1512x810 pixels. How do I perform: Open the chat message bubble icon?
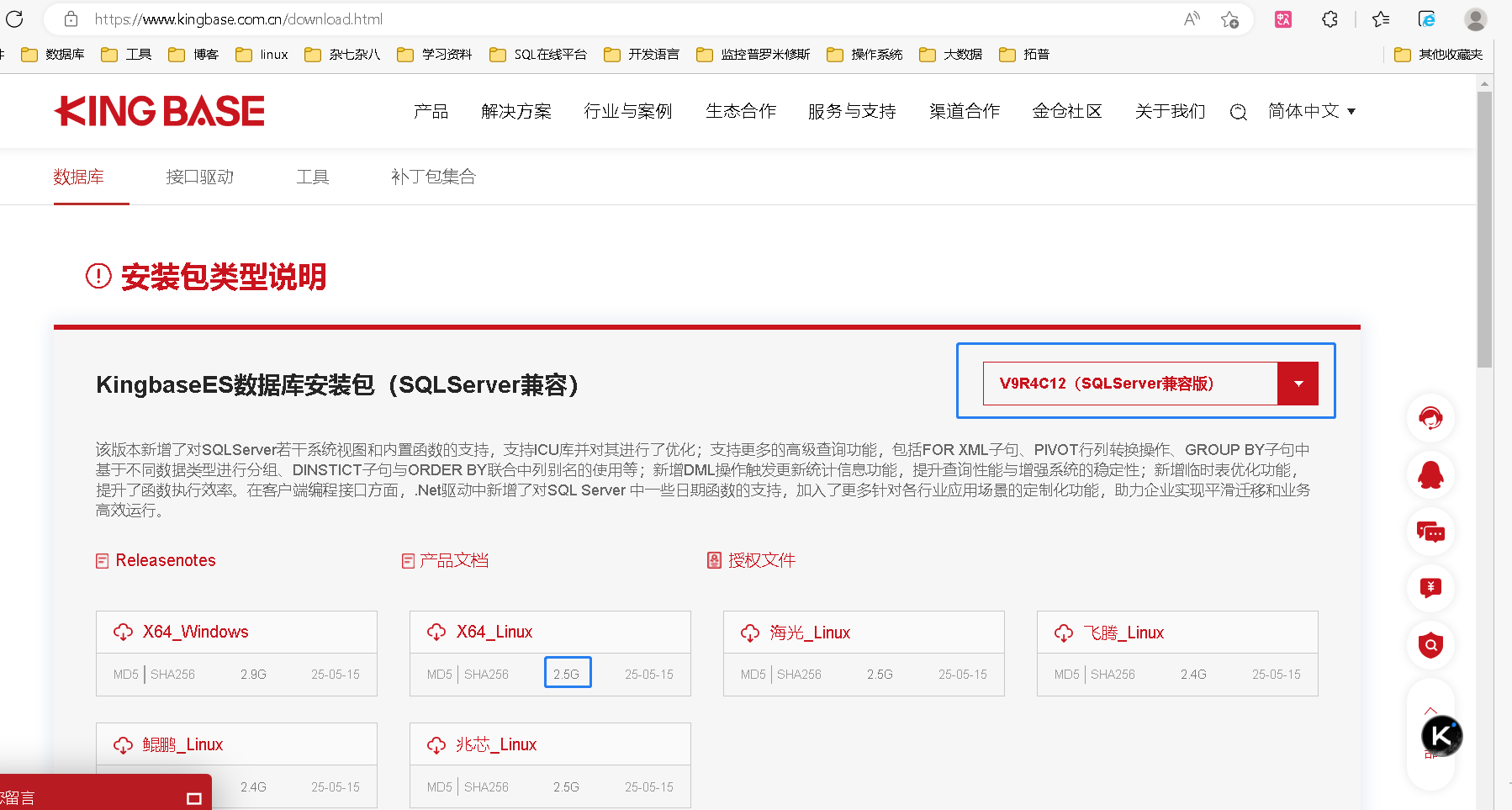pyautogui.click(x=1430, y=532)
